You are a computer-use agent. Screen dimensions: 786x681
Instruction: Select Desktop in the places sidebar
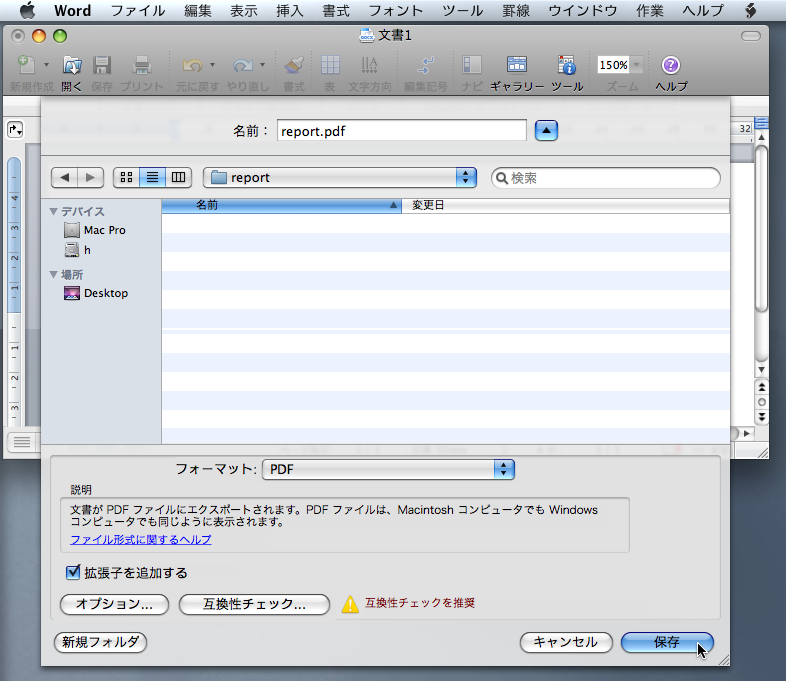click(x=105, y=293)
